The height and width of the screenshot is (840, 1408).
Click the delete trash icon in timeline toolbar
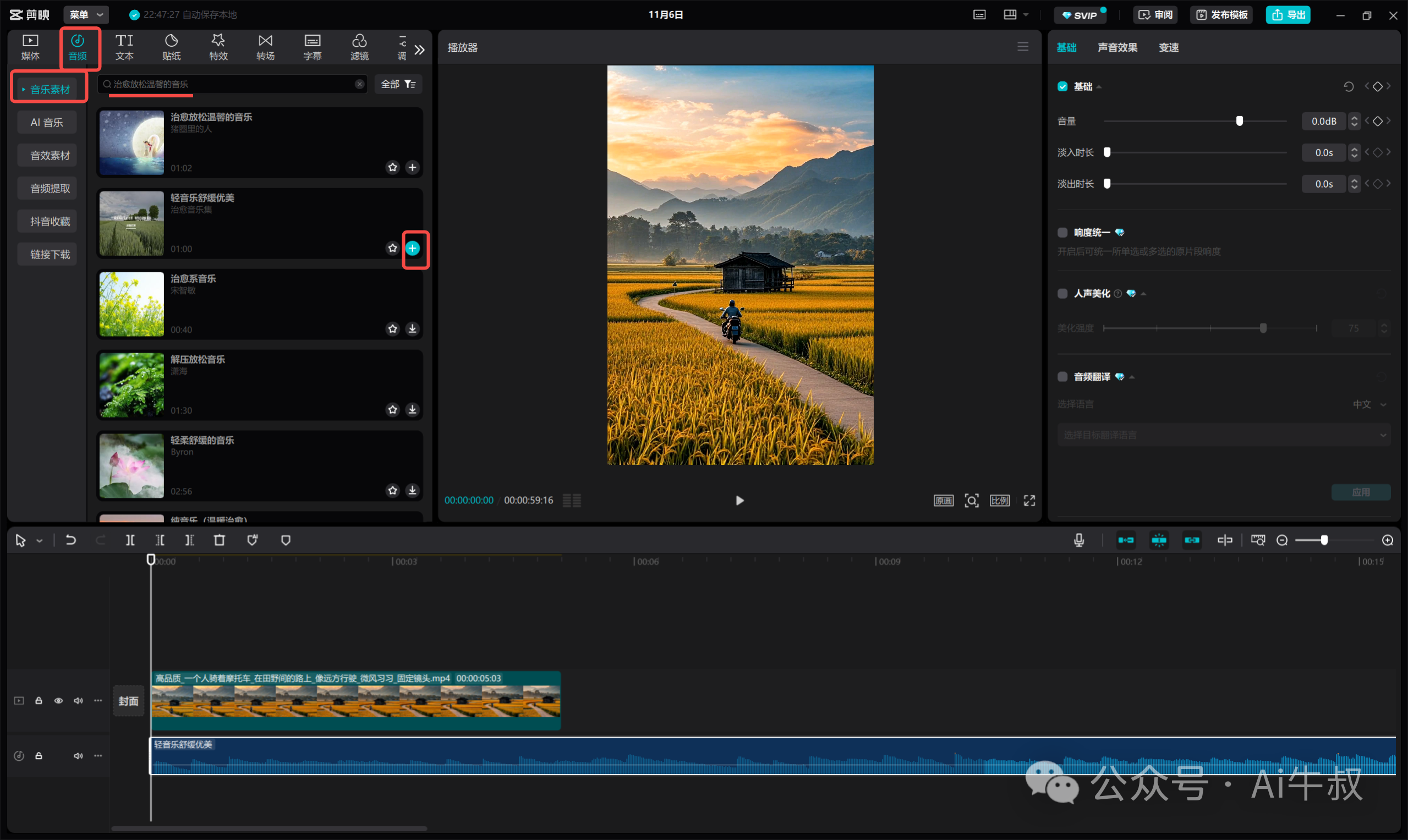(219, 540)
